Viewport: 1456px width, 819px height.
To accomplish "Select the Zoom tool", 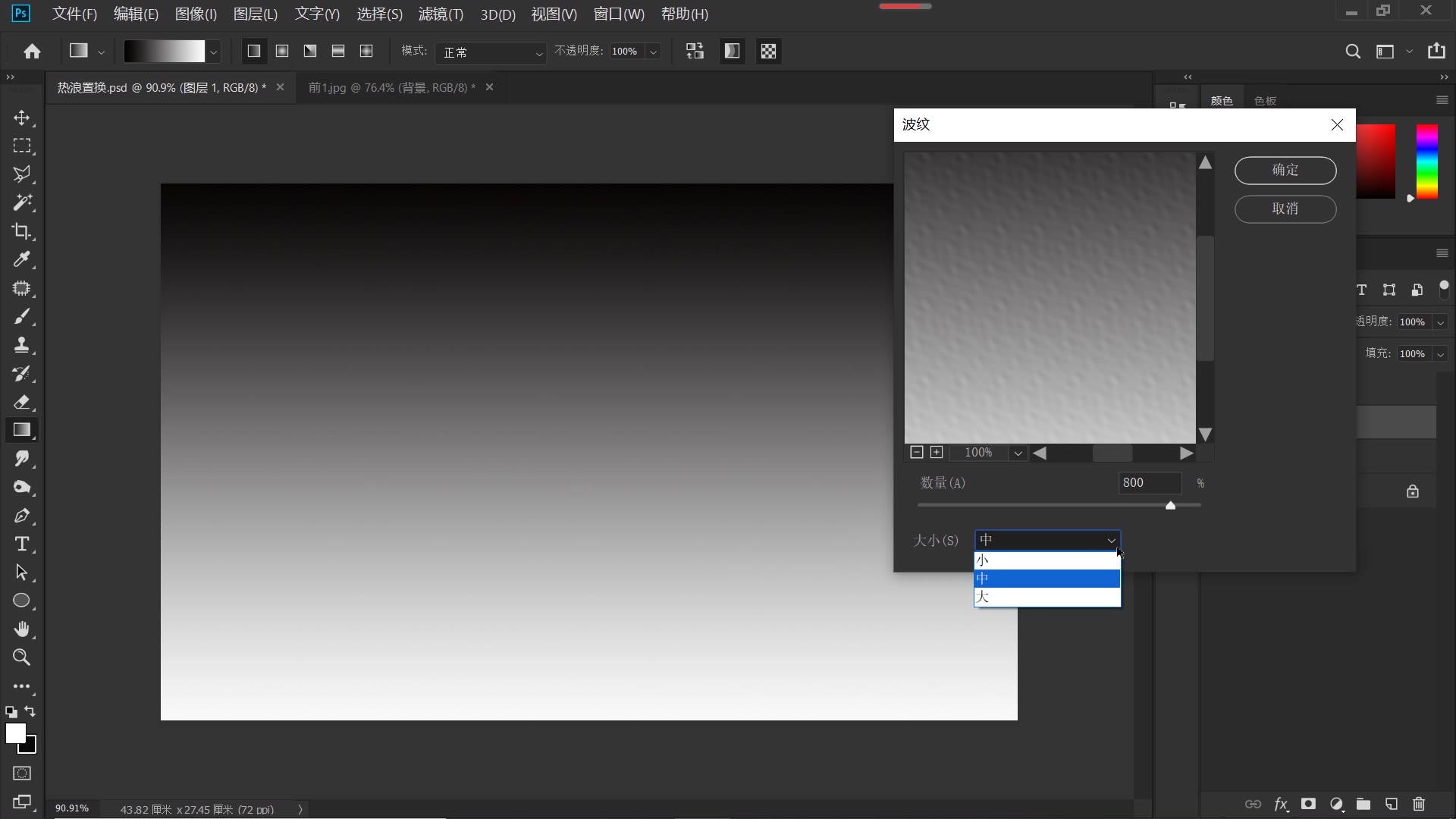I will [21, 657].
